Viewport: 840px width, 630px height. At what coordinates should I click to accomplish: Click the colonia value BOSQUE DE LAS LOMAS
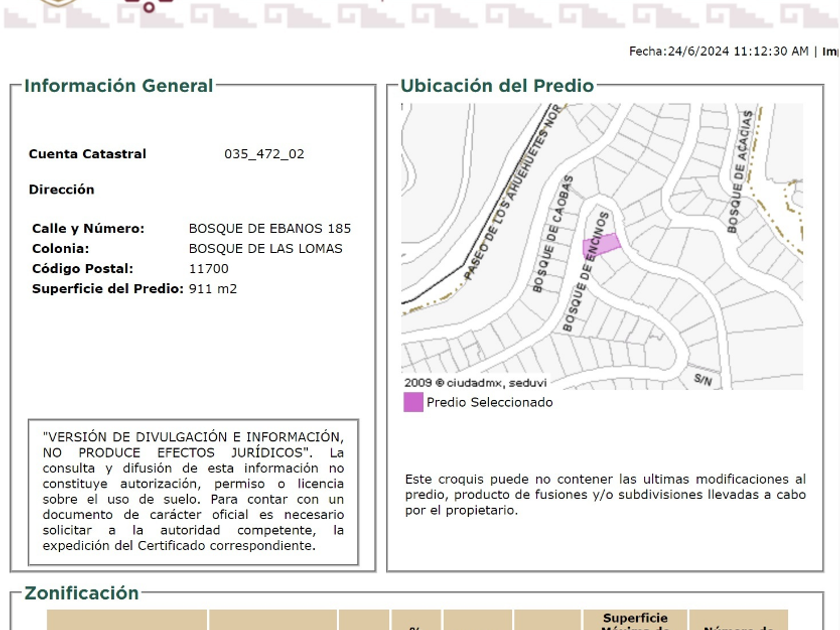point(265,248)
